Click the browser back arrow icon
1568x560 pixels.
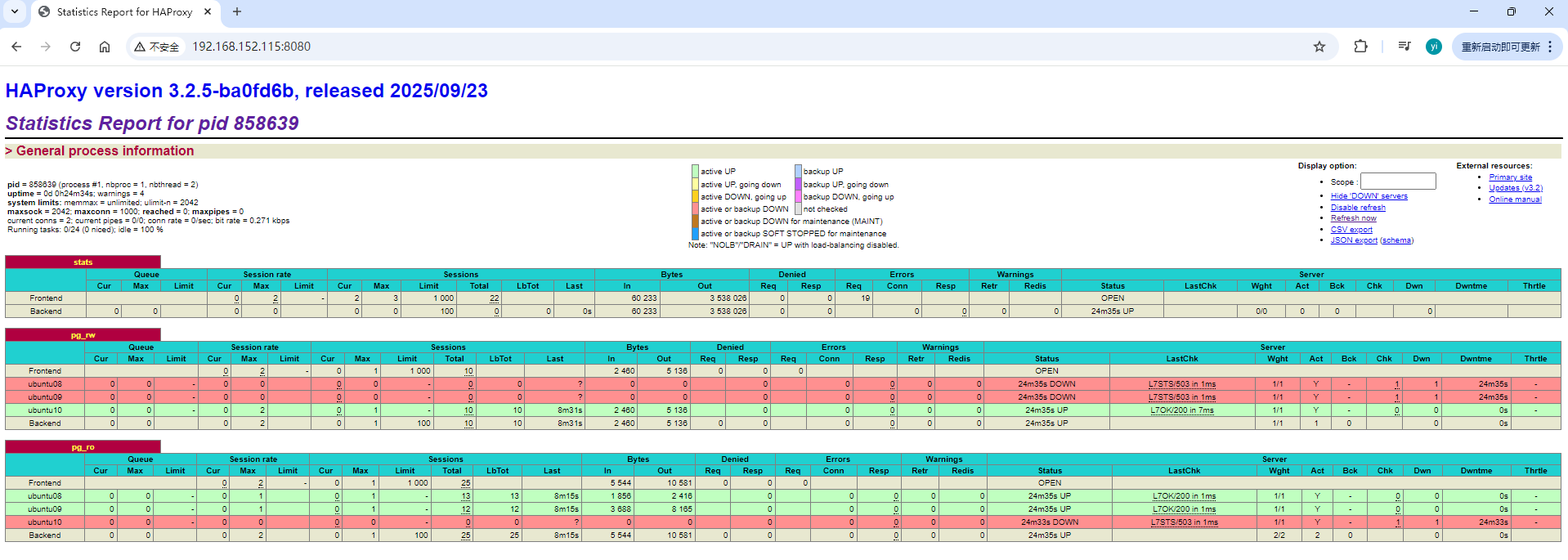coord(16,47)
